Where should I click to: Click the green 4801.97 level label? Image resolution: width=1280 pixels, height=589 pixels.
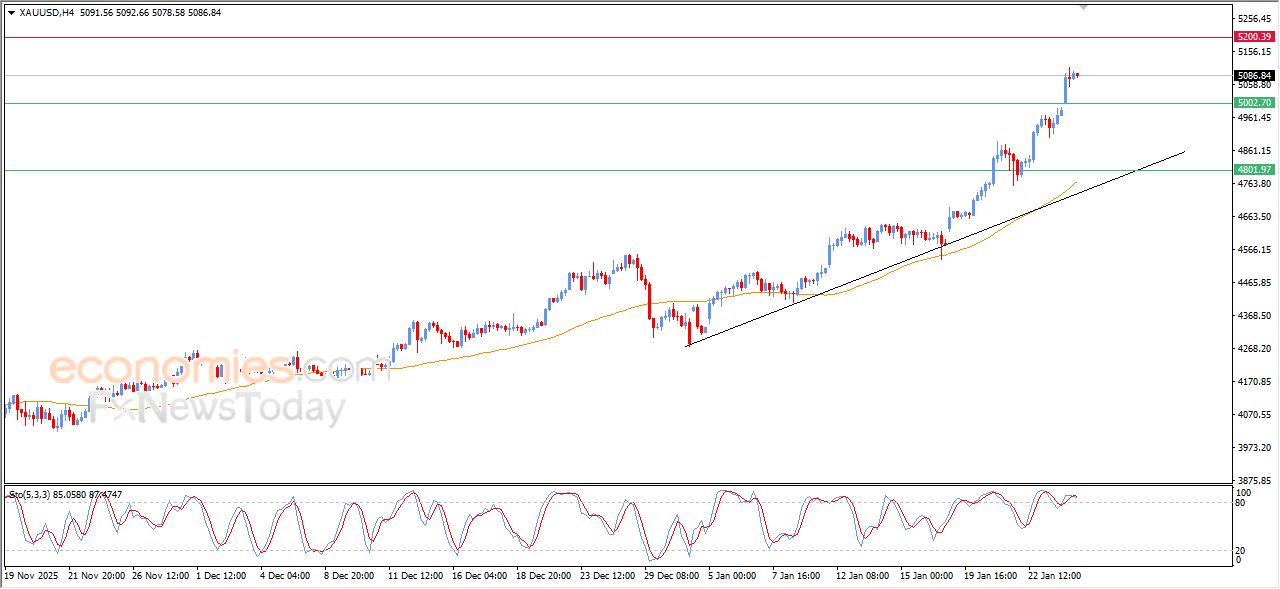pos(1254,170)
